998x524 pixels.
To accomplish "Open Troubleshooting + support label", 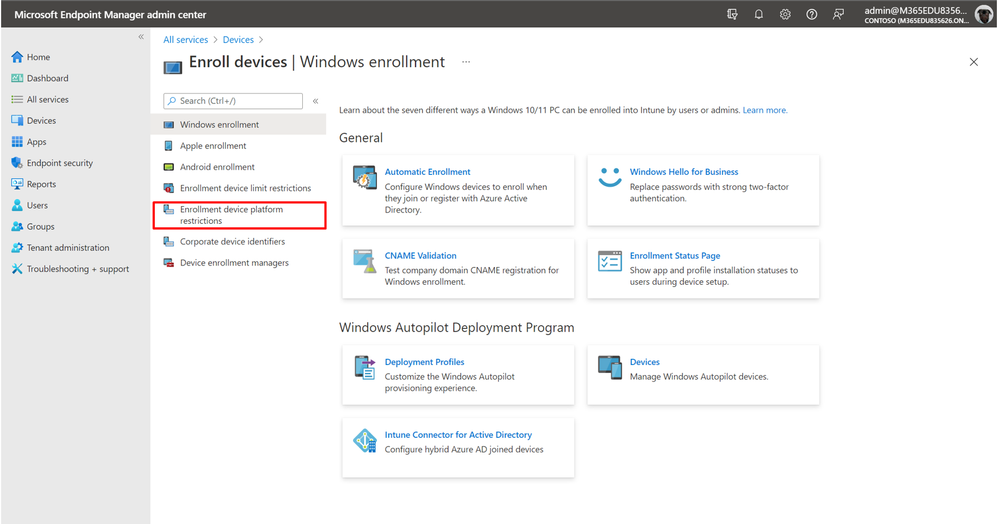I will pyautogui.click(x=78, y=269).
